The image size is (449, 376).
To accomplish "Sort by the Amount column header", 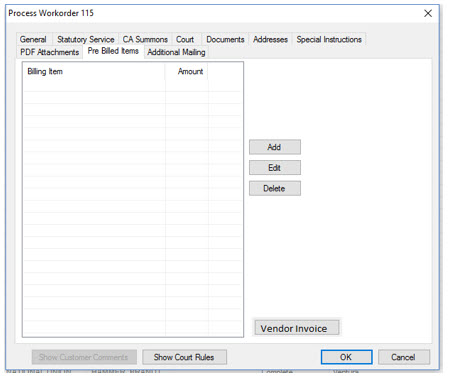I will 187,71.
